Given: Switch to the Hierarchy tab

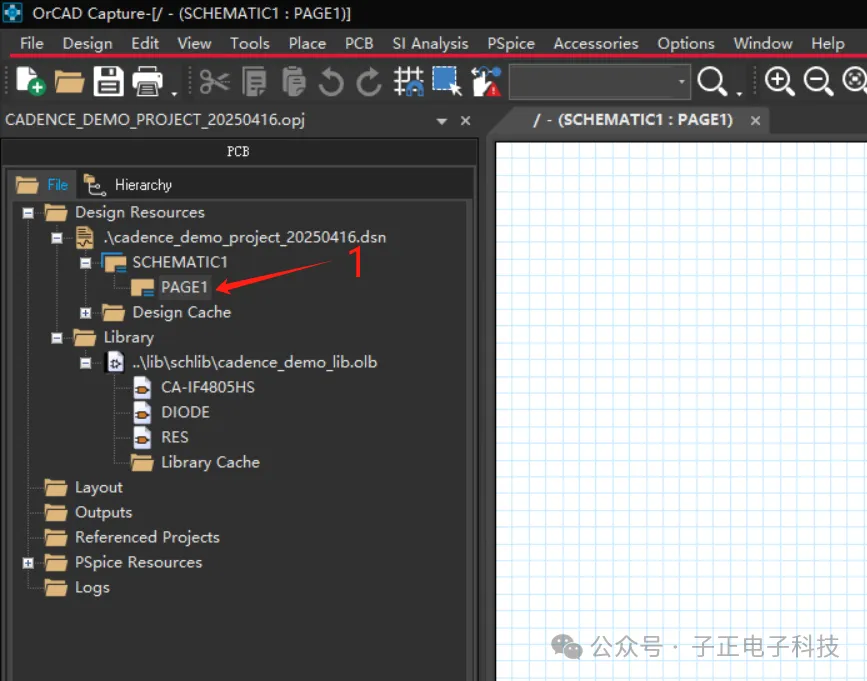Looking at the screenshot, I should coord(128,185).
